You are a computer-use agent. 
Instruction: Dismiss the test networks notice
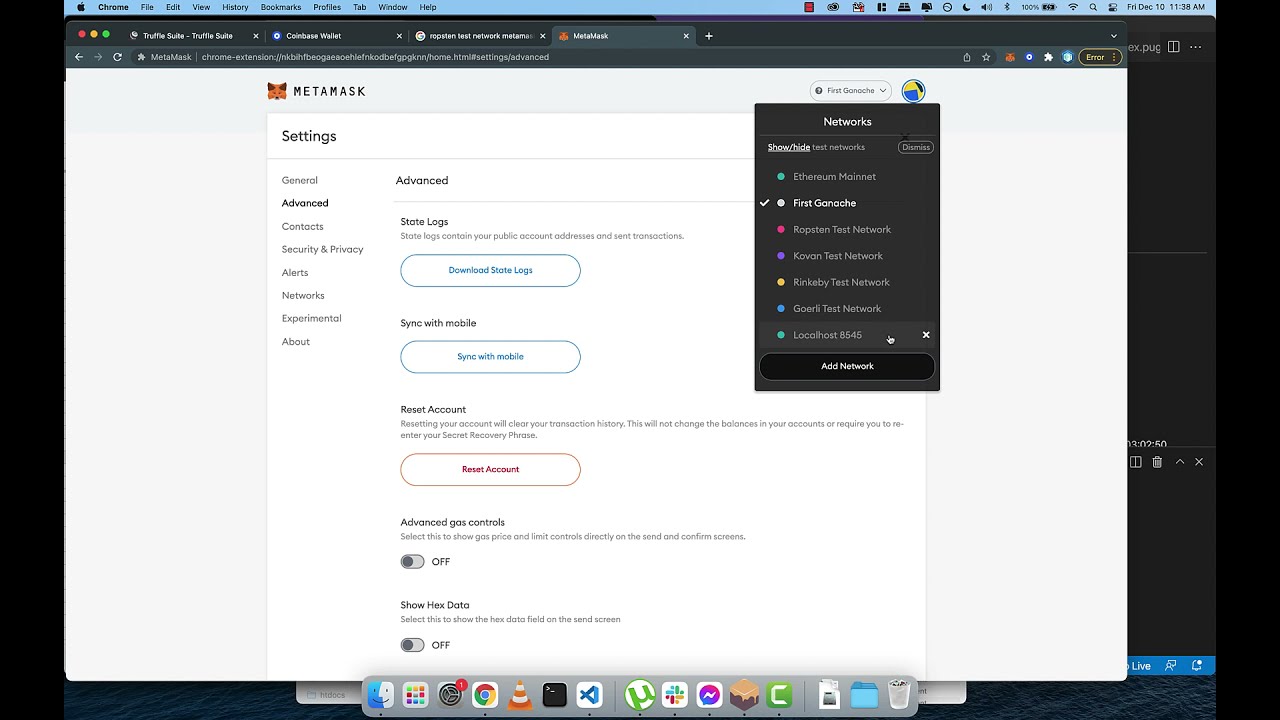pyautogui.click(x=915, y=147)
